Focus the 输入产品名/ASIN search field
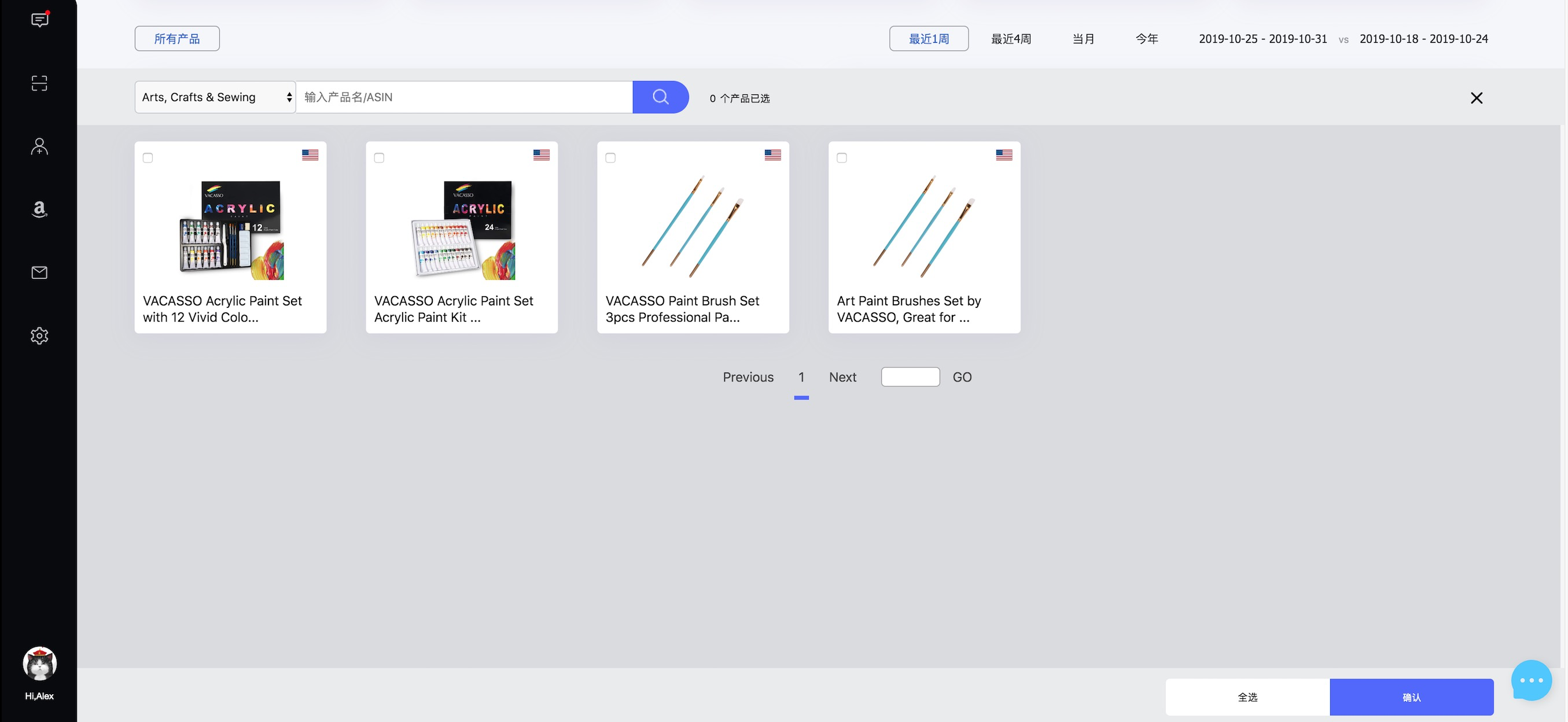1568x722 pixels. tap(464, 97)
